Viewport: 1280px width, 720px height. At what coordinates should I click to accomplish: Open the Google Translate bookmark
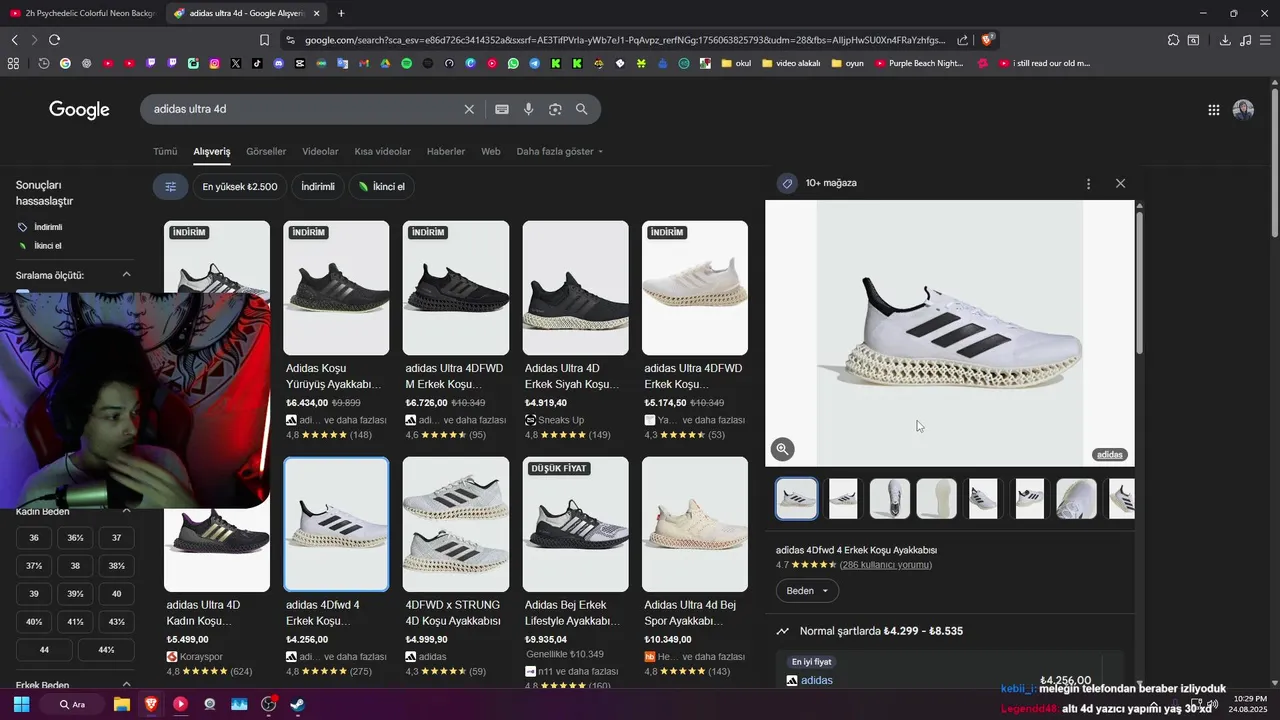click(342, 63)
